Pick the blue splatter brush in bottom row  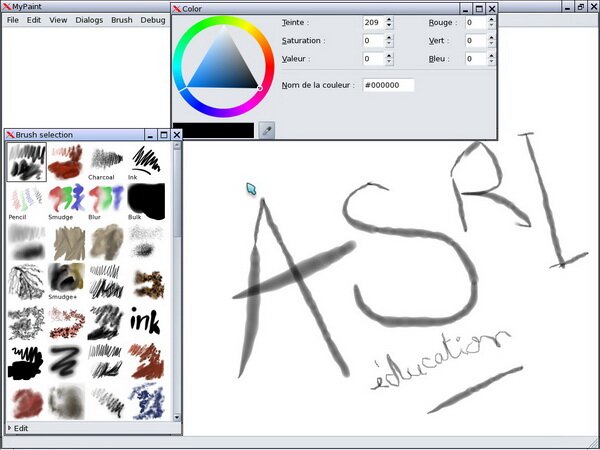tap(146, 402)
